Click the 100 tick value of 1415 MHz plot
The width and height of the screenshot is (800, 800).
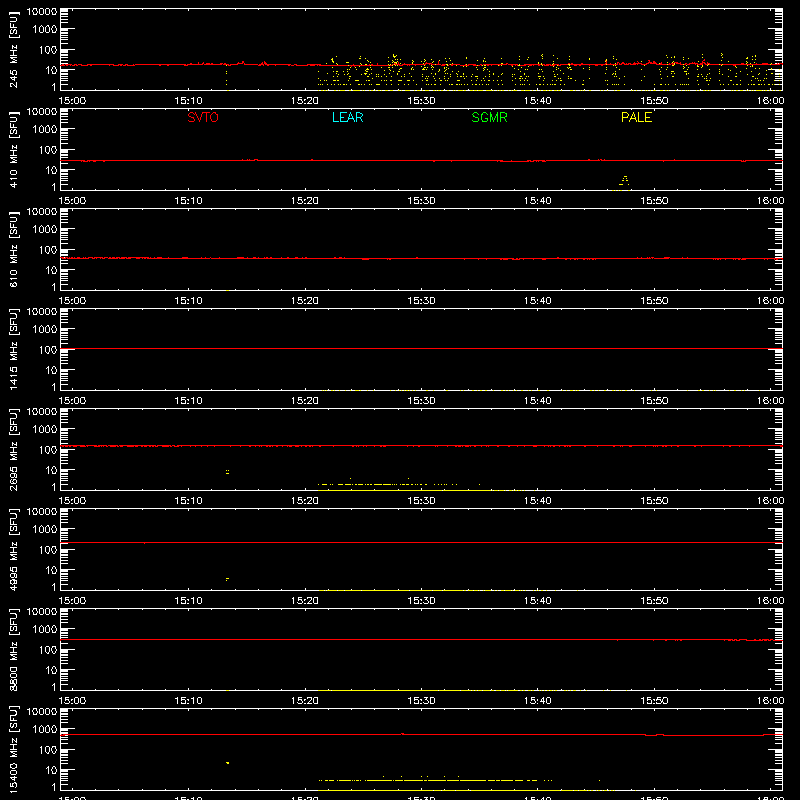(x=48, y=350)
